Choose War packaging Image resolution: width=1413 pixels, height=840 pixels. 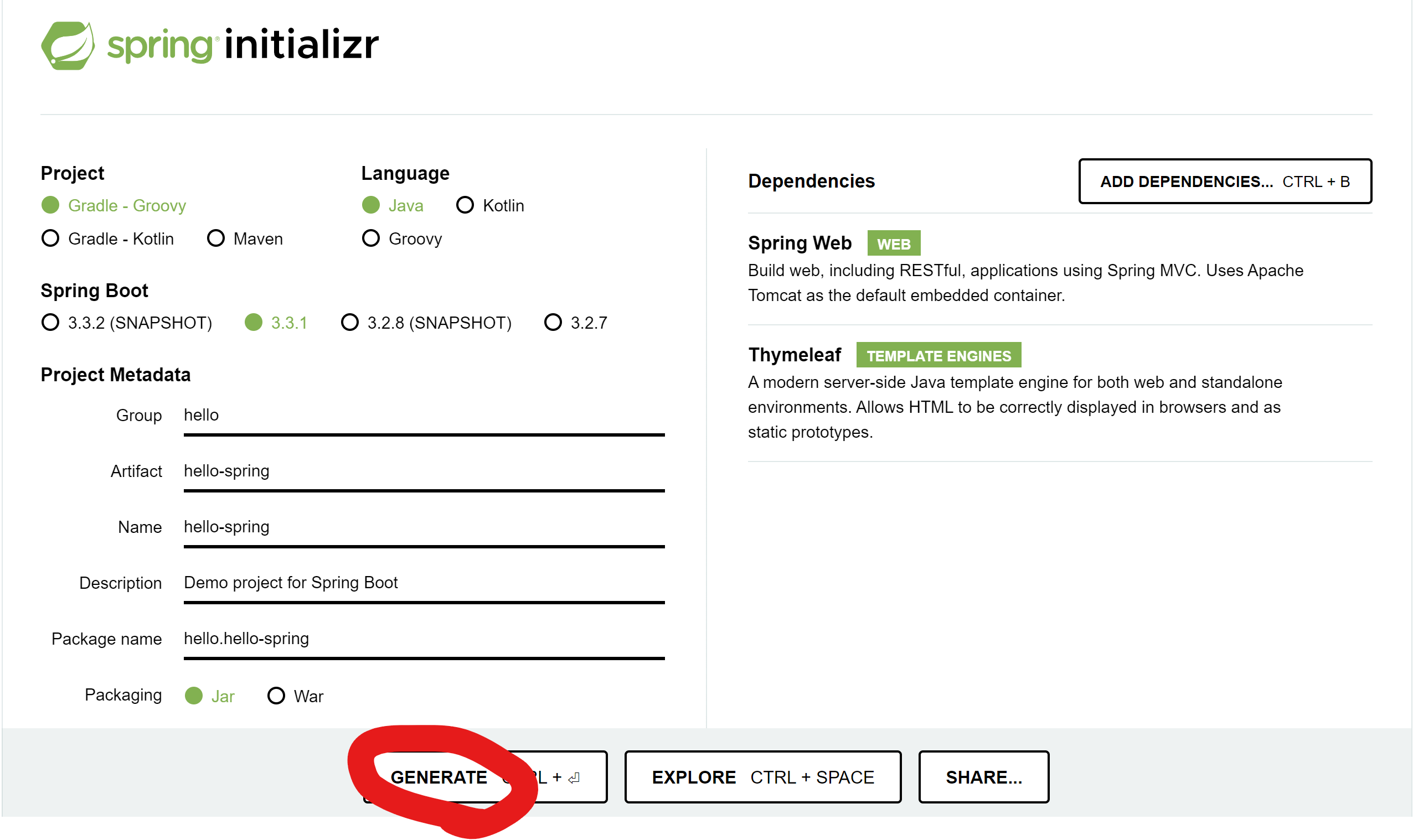coord(295,696)
